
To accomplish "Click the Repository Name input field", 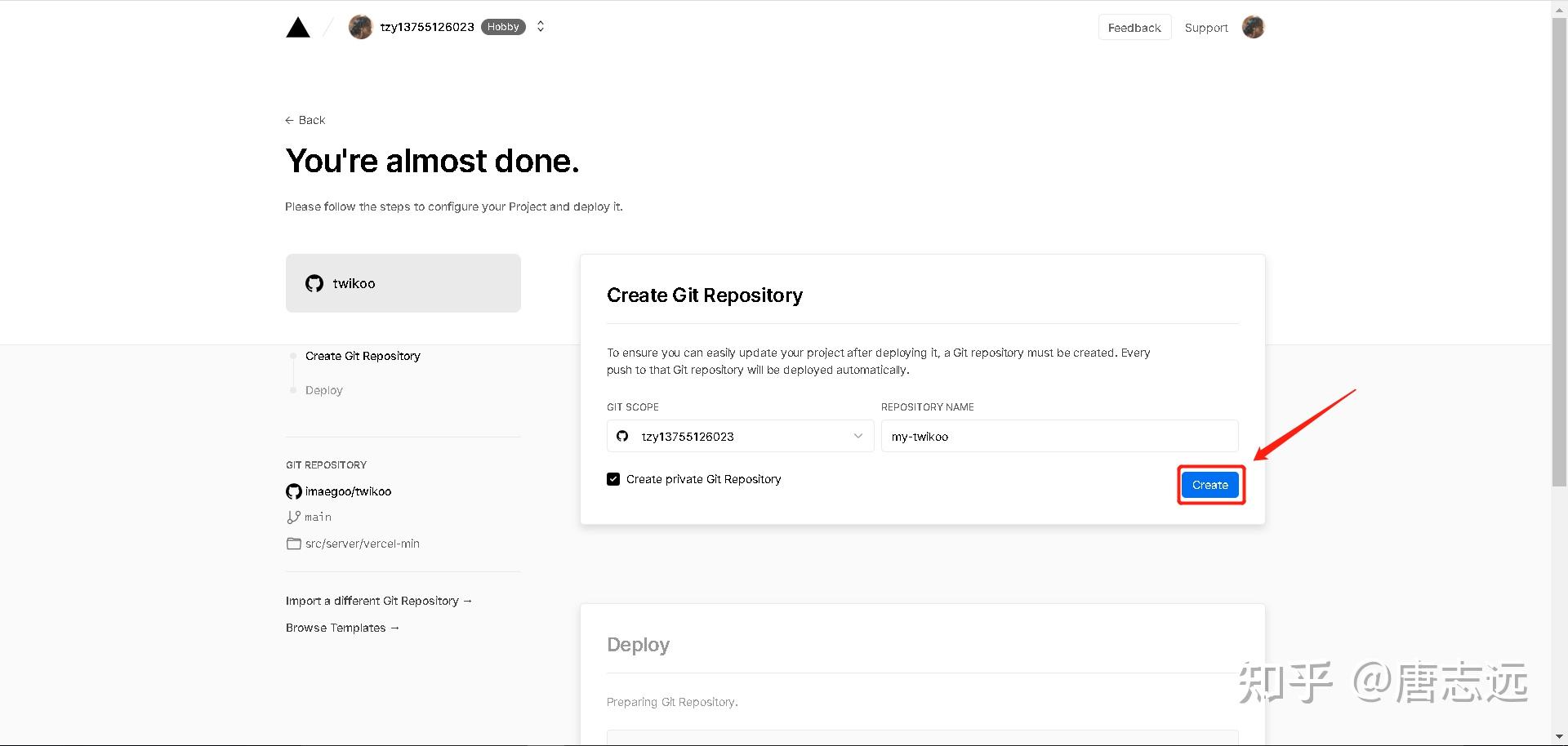I will tap(1059, 436).
